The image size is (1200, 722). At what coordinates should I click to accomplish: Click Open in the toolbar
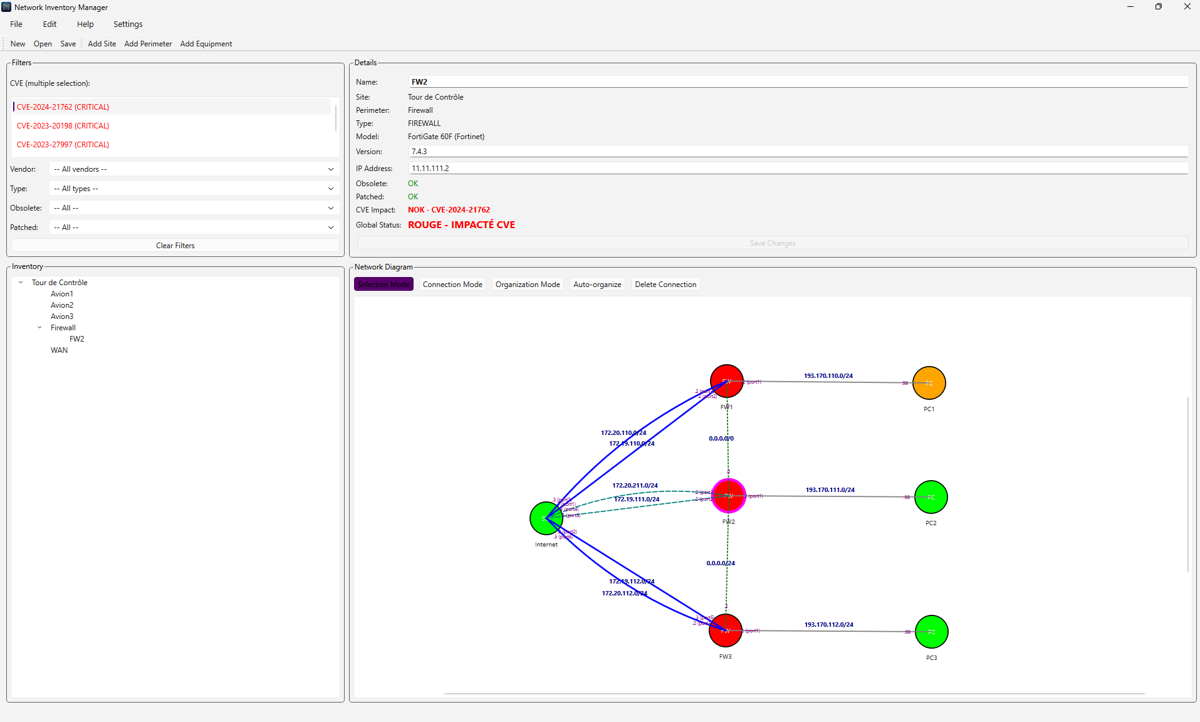(43, 44)
